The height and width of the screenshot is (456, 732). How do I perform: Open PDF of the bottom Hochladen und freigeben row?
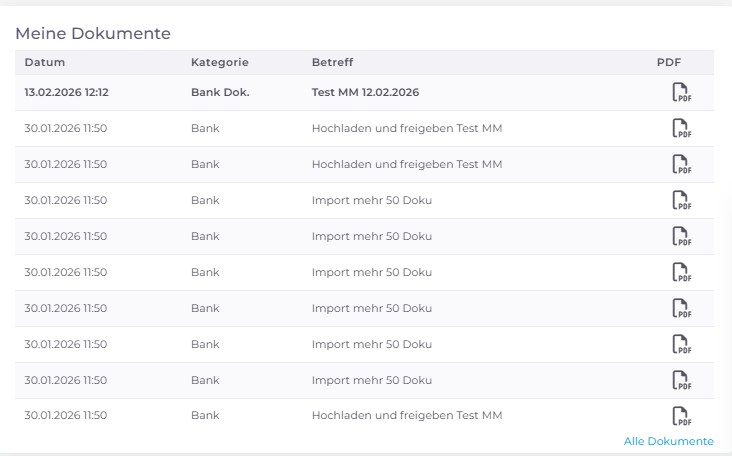click(x=680, y=416)
